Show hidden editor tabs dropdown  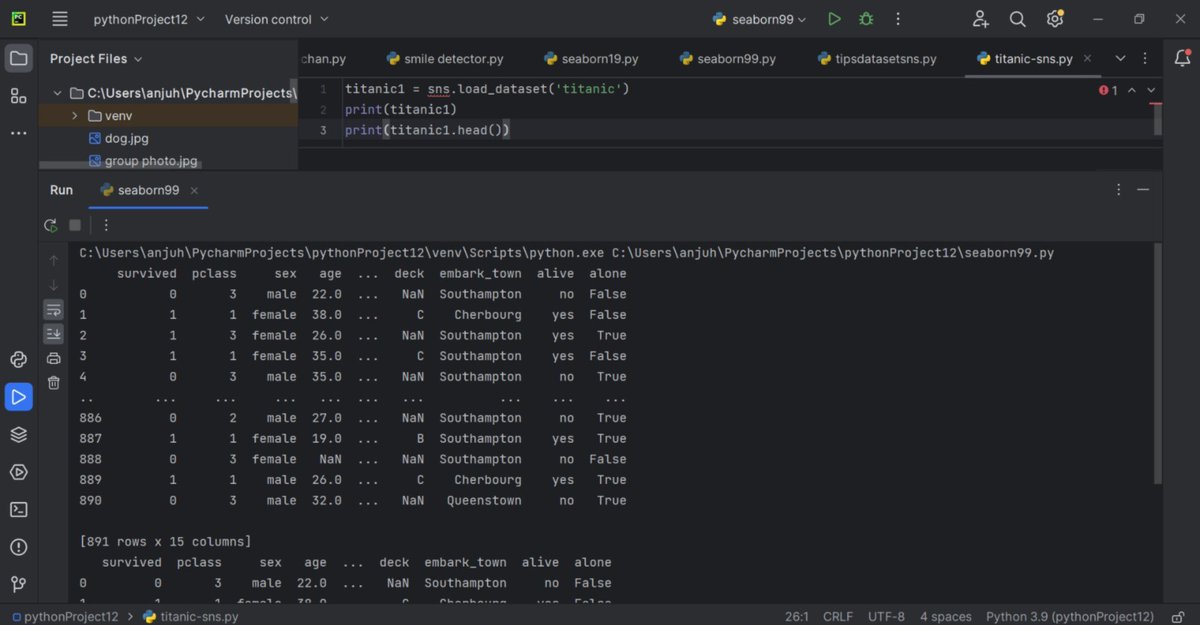[x=1119, y=59]
